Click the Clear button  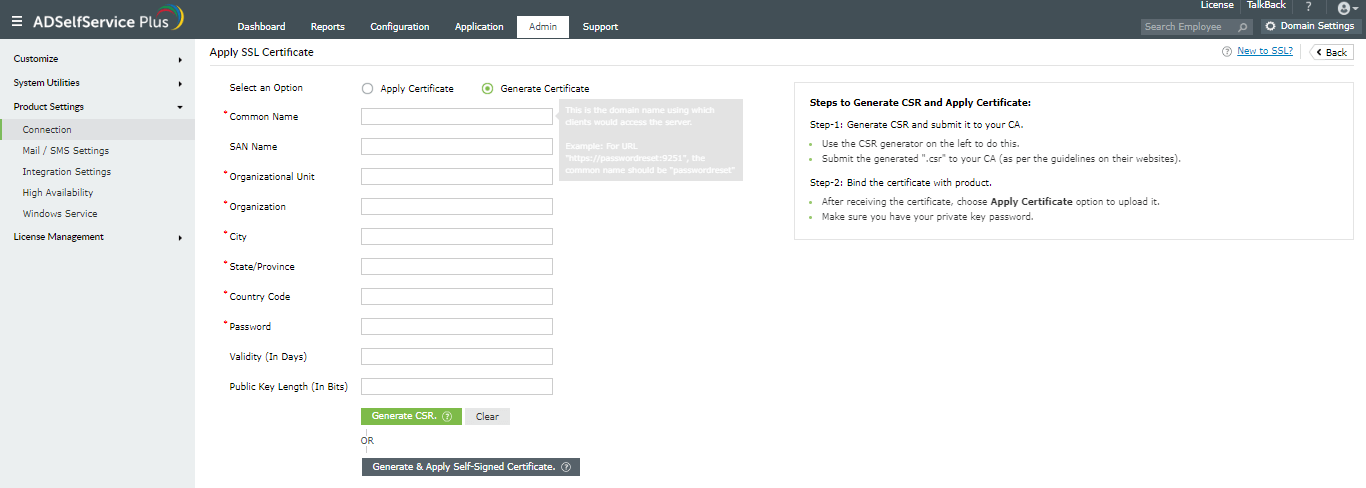(487, 417)
